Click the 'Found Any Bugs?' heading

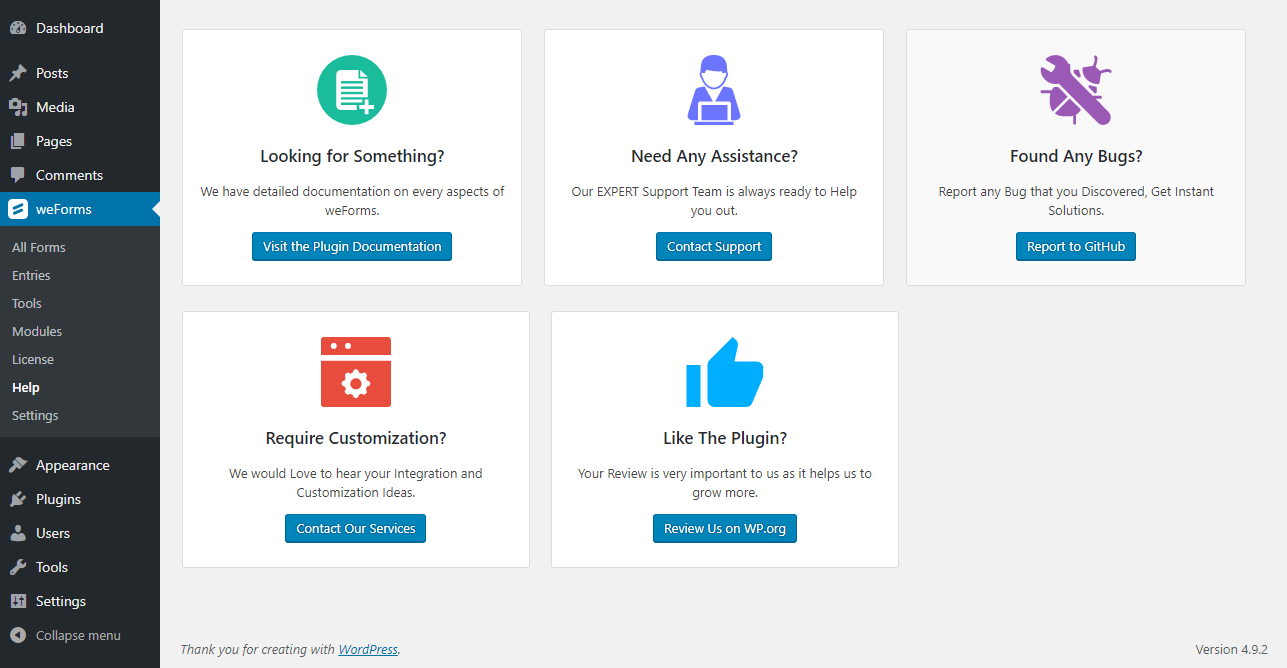coord(1076,156)
